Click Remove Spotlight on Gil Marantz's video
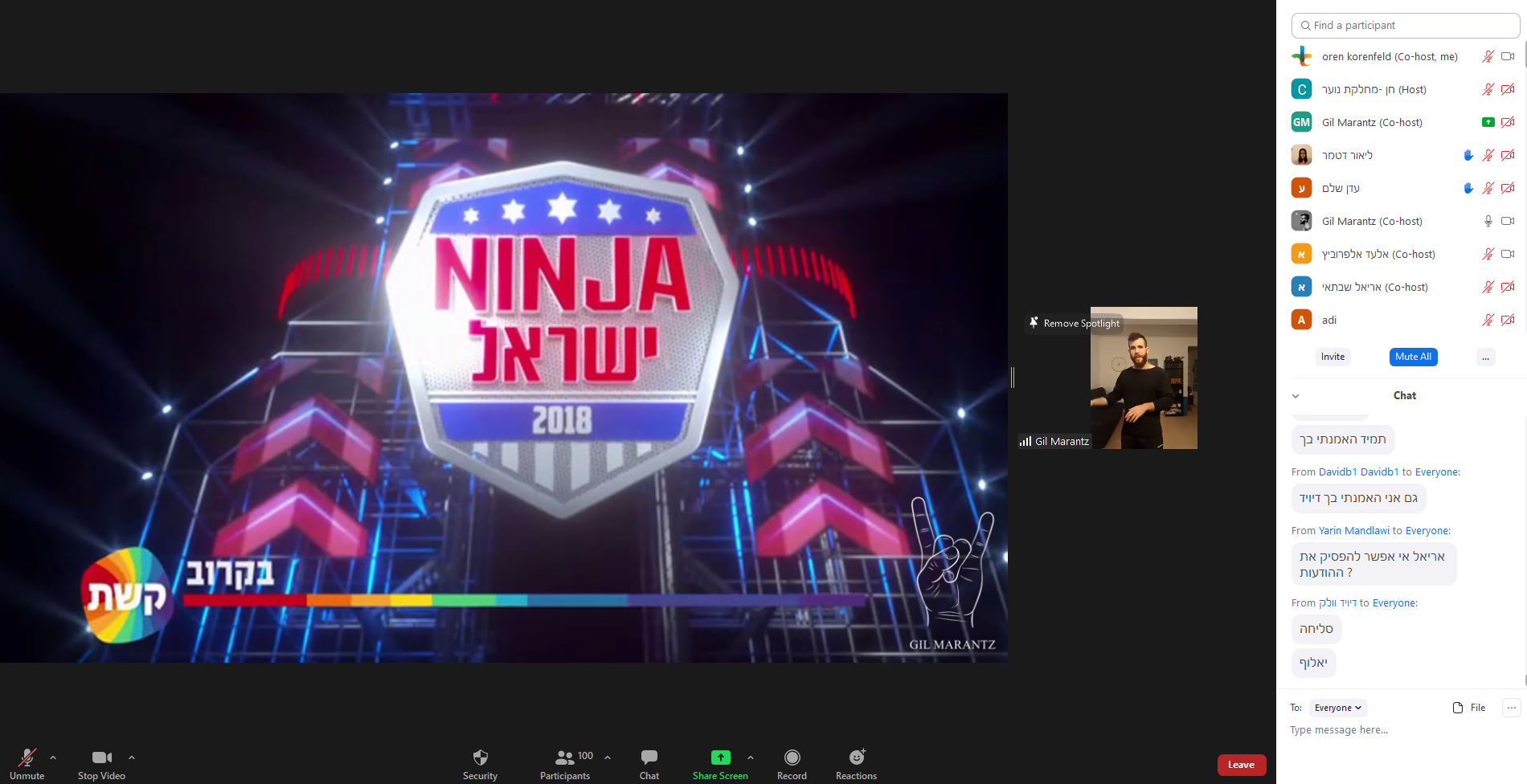Screen dimensions: 1527x784 pos(1075,323)
